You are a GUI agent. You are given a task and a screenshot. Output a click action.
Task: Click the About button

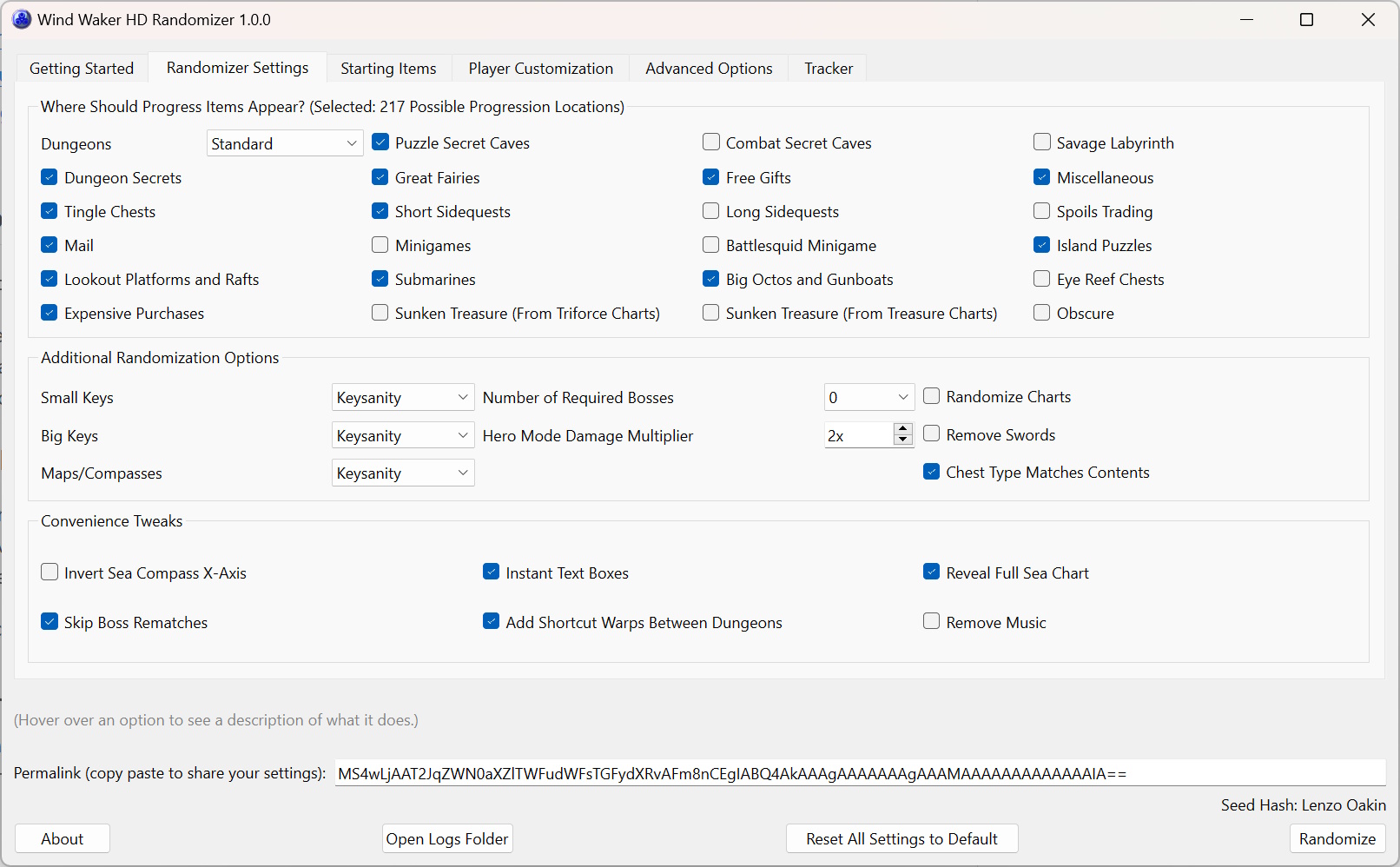tap(63, 838)
